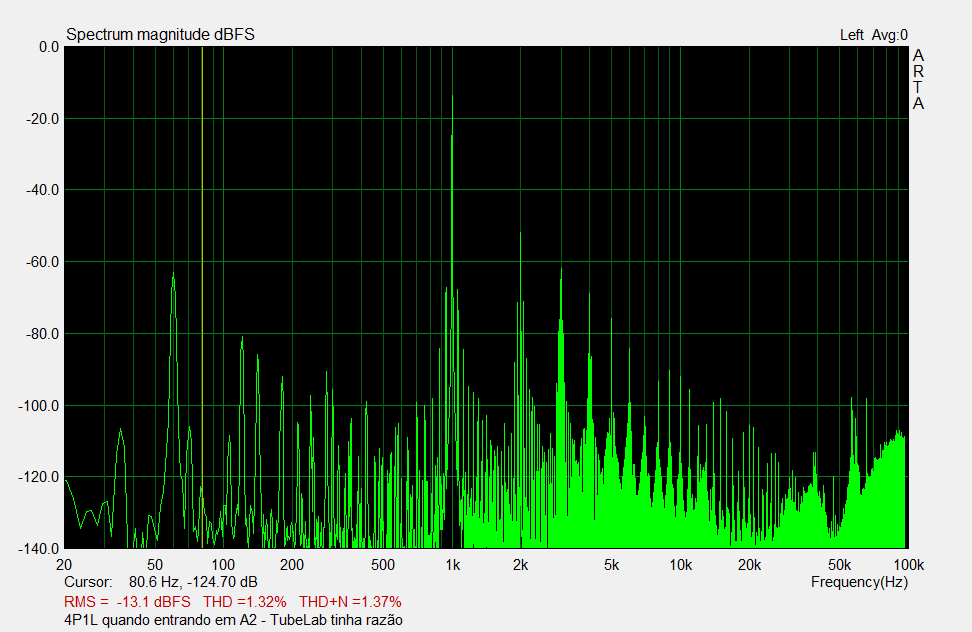The height and width of the screenshot is (632, 972).
Task: Click the cursor readout '80.6 Hz, -124.70 dB'
Action: (193, 582)
